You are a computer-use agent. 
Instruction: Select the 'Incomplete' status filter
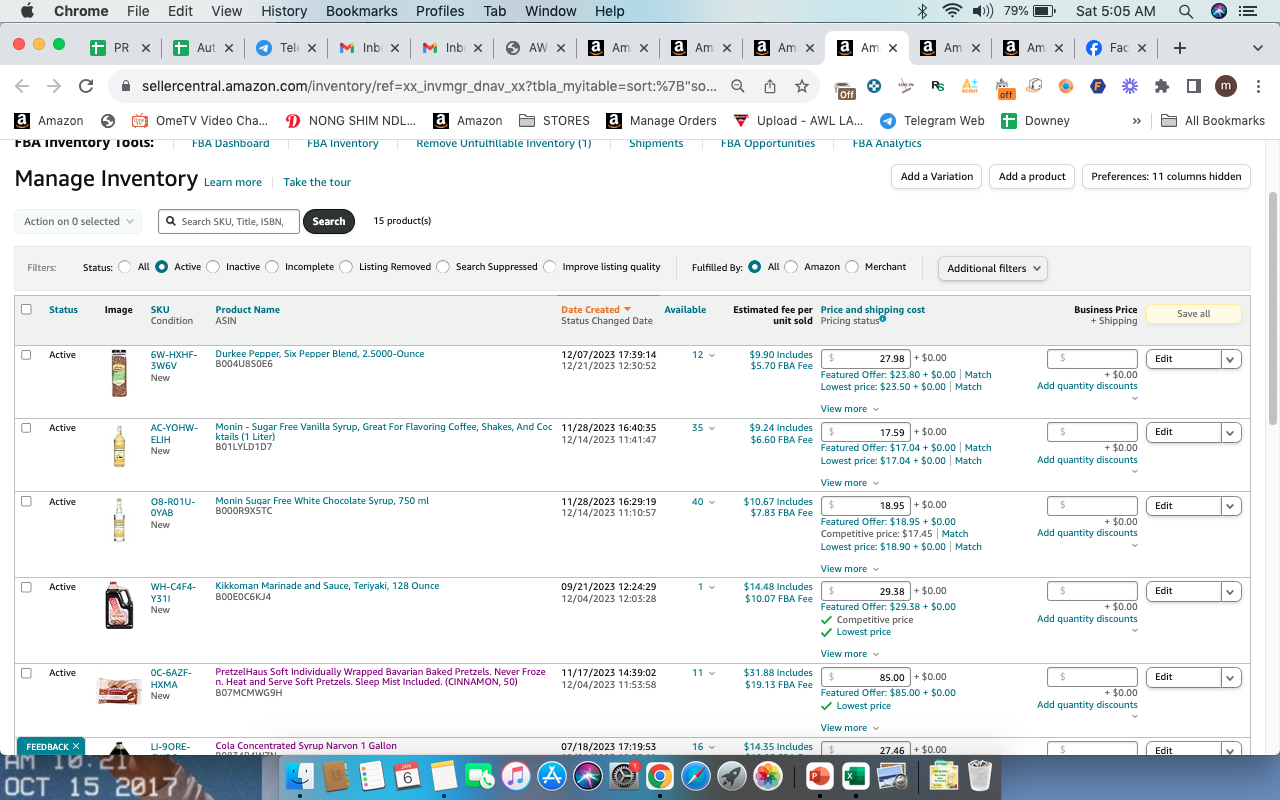click(x=272, y=267)
